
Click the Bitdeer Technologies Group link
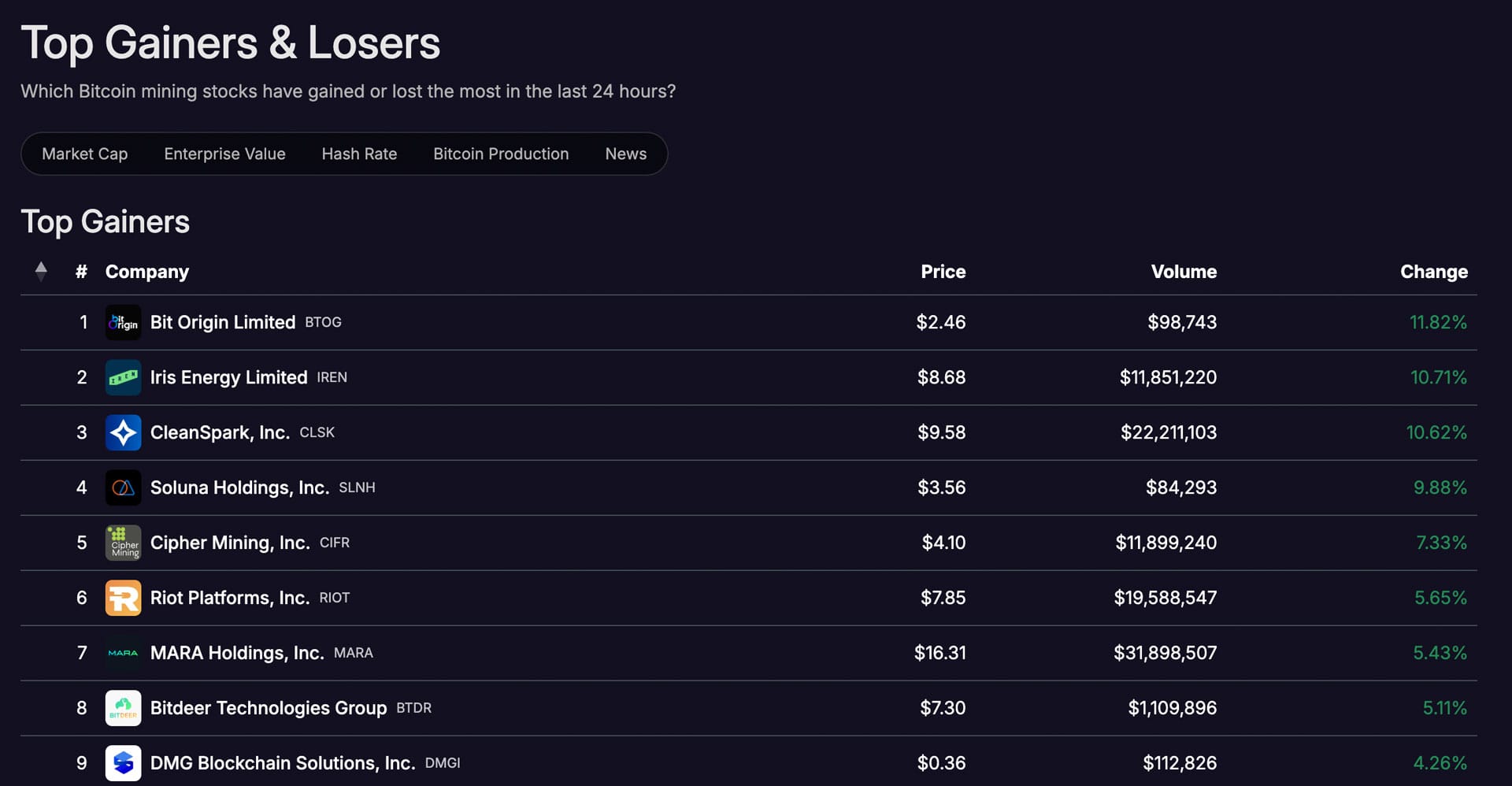[268, 708]
